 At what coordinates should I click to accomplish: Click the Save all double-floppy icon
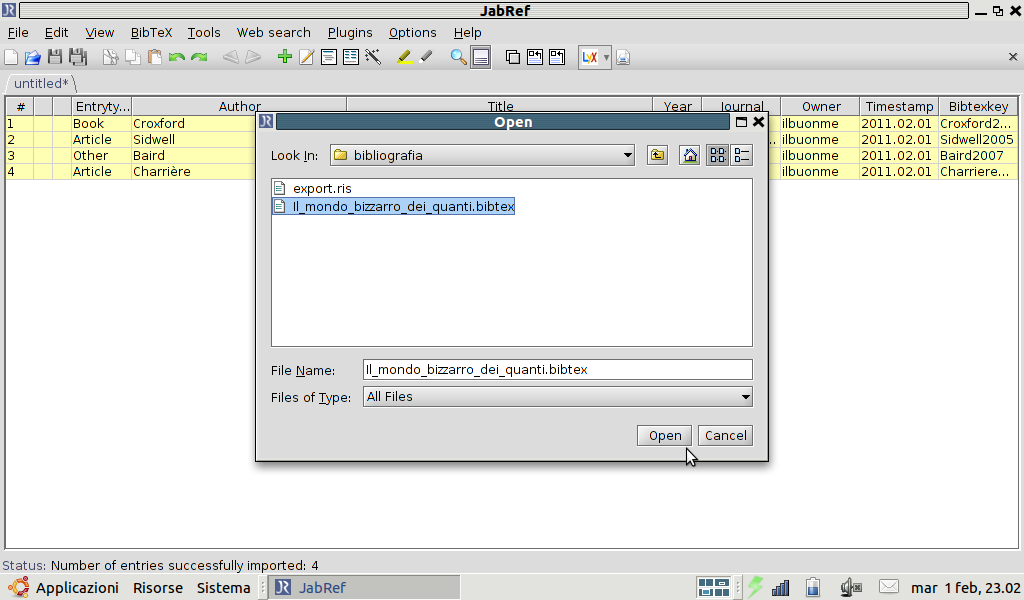[78, 57]
